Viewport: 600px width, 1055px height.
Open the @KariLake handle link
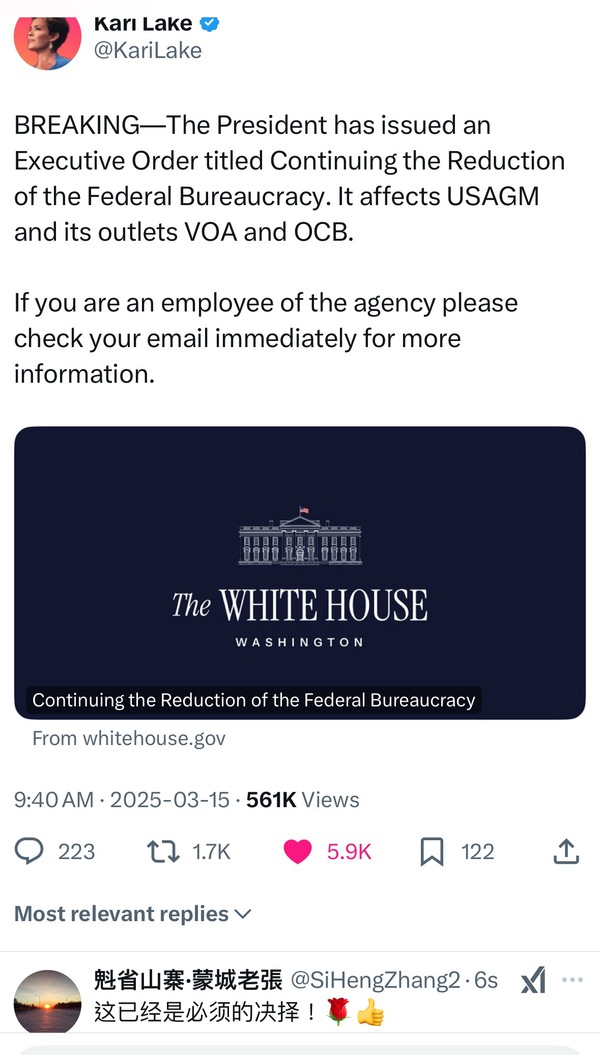(x=148, y=50)
